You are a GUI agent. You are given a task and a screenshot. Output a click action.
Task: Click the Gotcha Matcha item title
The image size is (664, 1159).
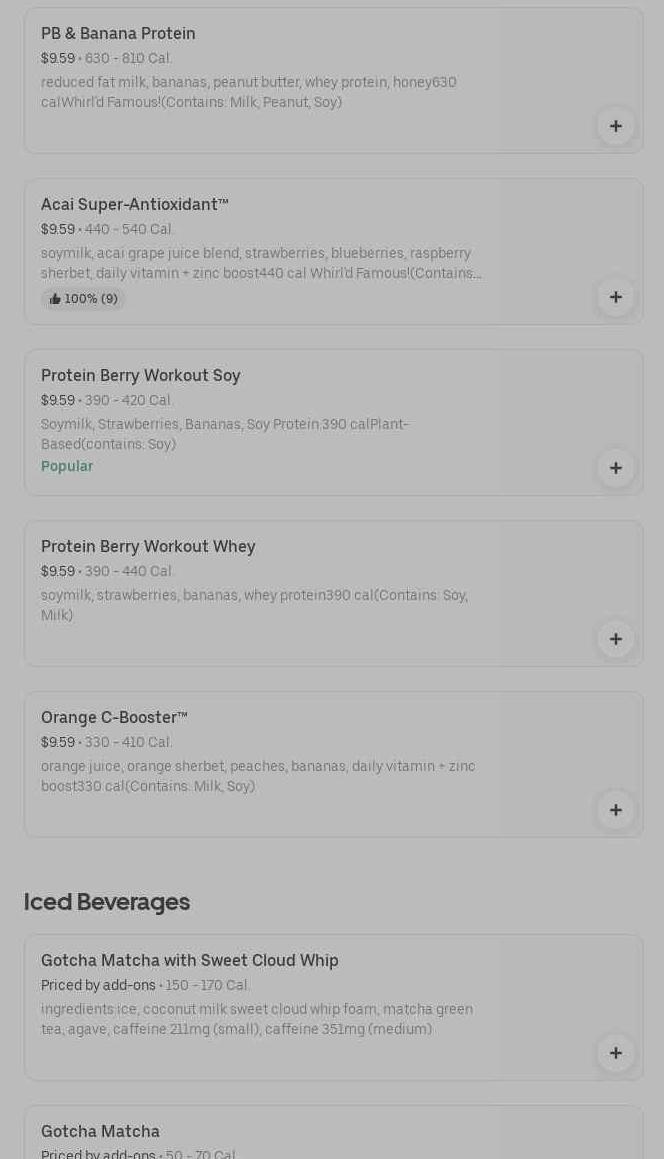click(x=100, y=1132)
